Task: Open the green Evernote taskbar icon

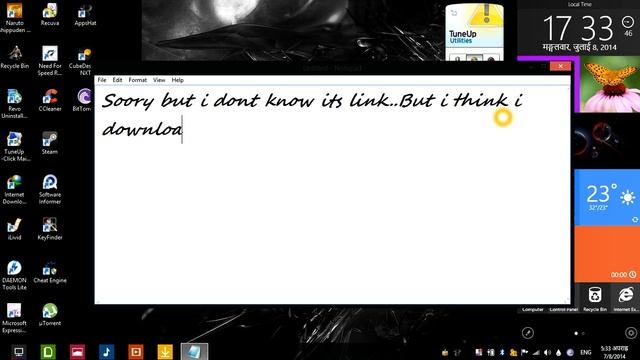Action: [x=48, y=351]
